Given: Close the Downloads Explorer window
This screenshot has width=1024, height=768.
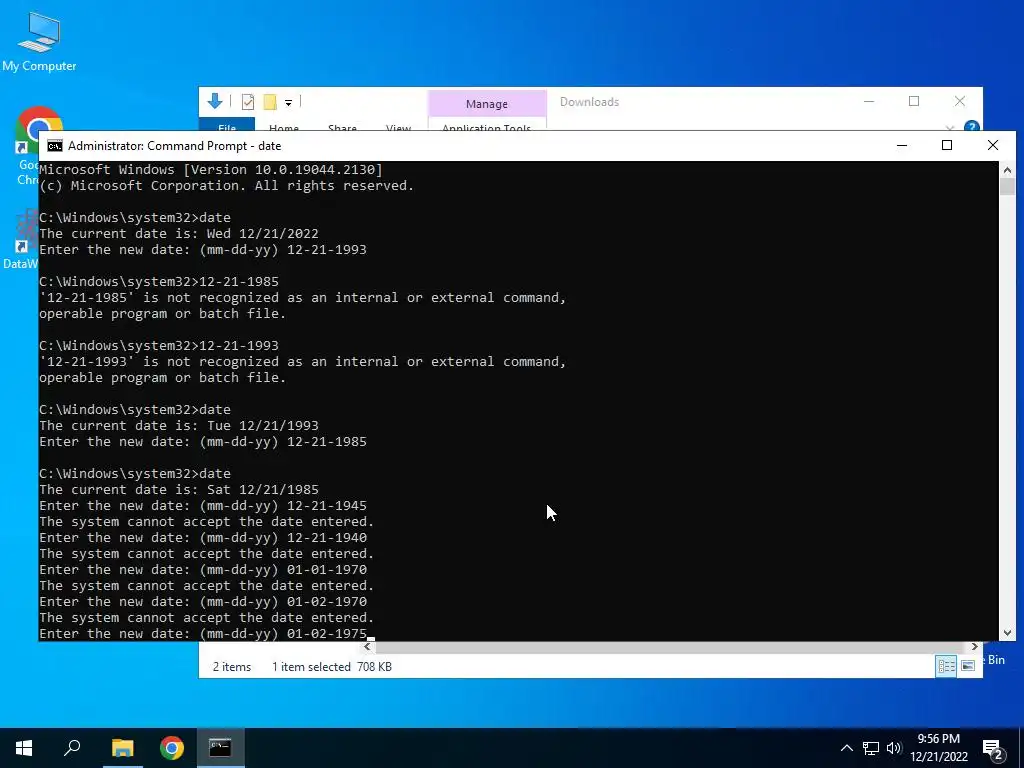Looking at the screenshot, I should pos(959,101).
